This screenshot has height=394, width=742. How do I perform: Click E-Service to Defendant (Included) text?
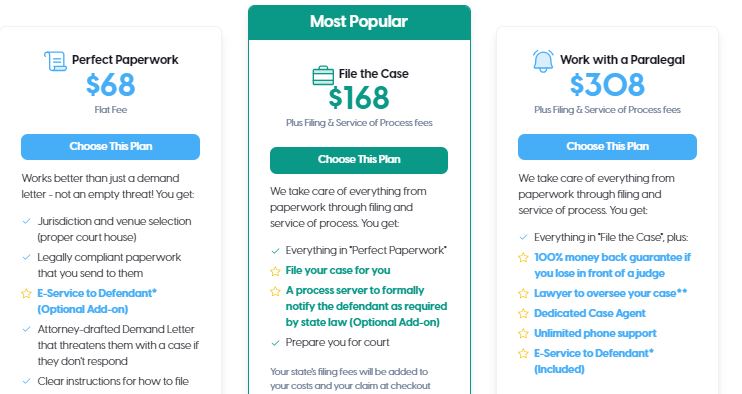click(x=594, y=361)
